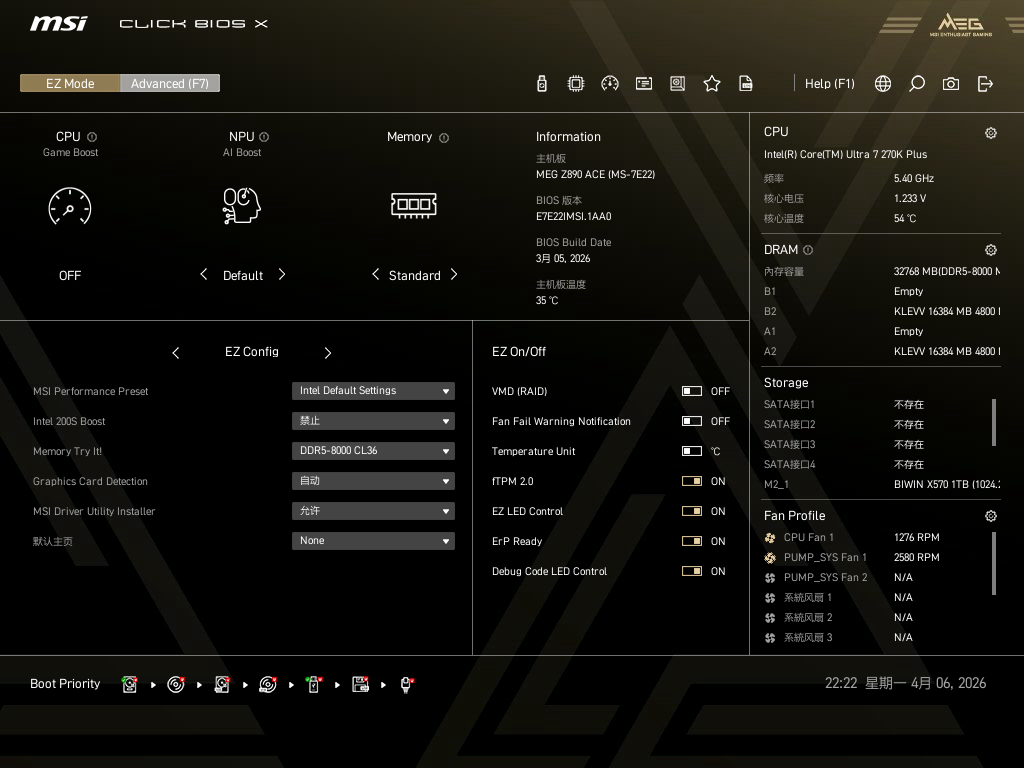Open the hardware monitor card icon
1024x768 pixels.
tap(644, 84)
